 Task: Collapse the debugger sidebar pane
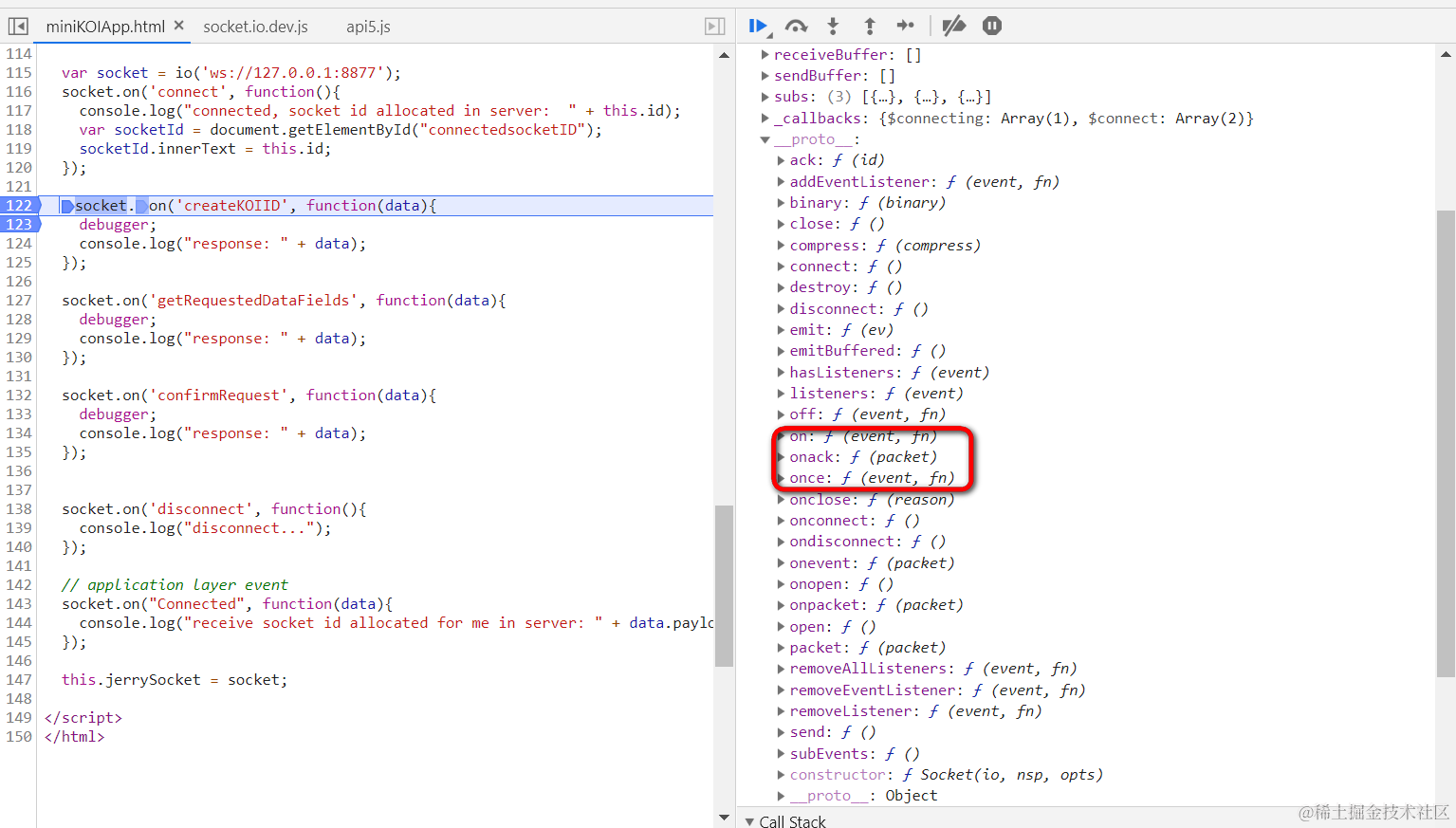(x=715, y=27)
